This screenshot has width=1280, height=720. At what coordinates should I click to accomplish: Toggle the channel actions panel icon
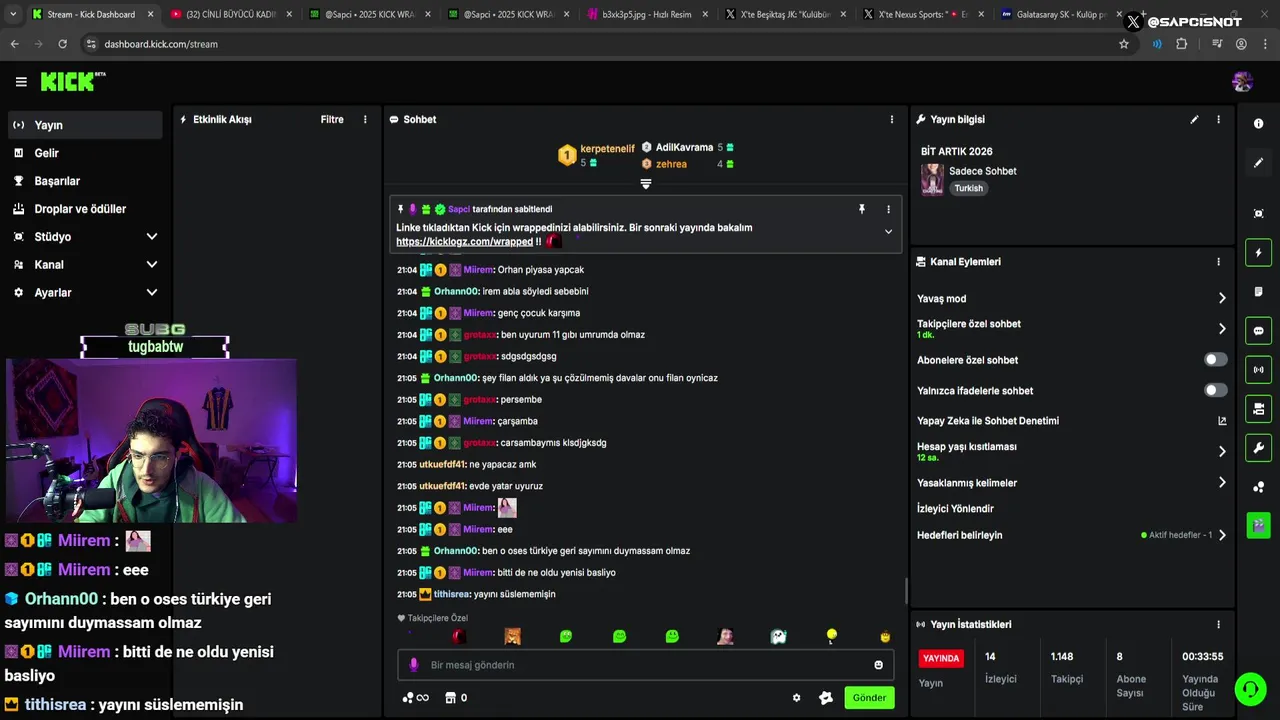[1258, 408]
